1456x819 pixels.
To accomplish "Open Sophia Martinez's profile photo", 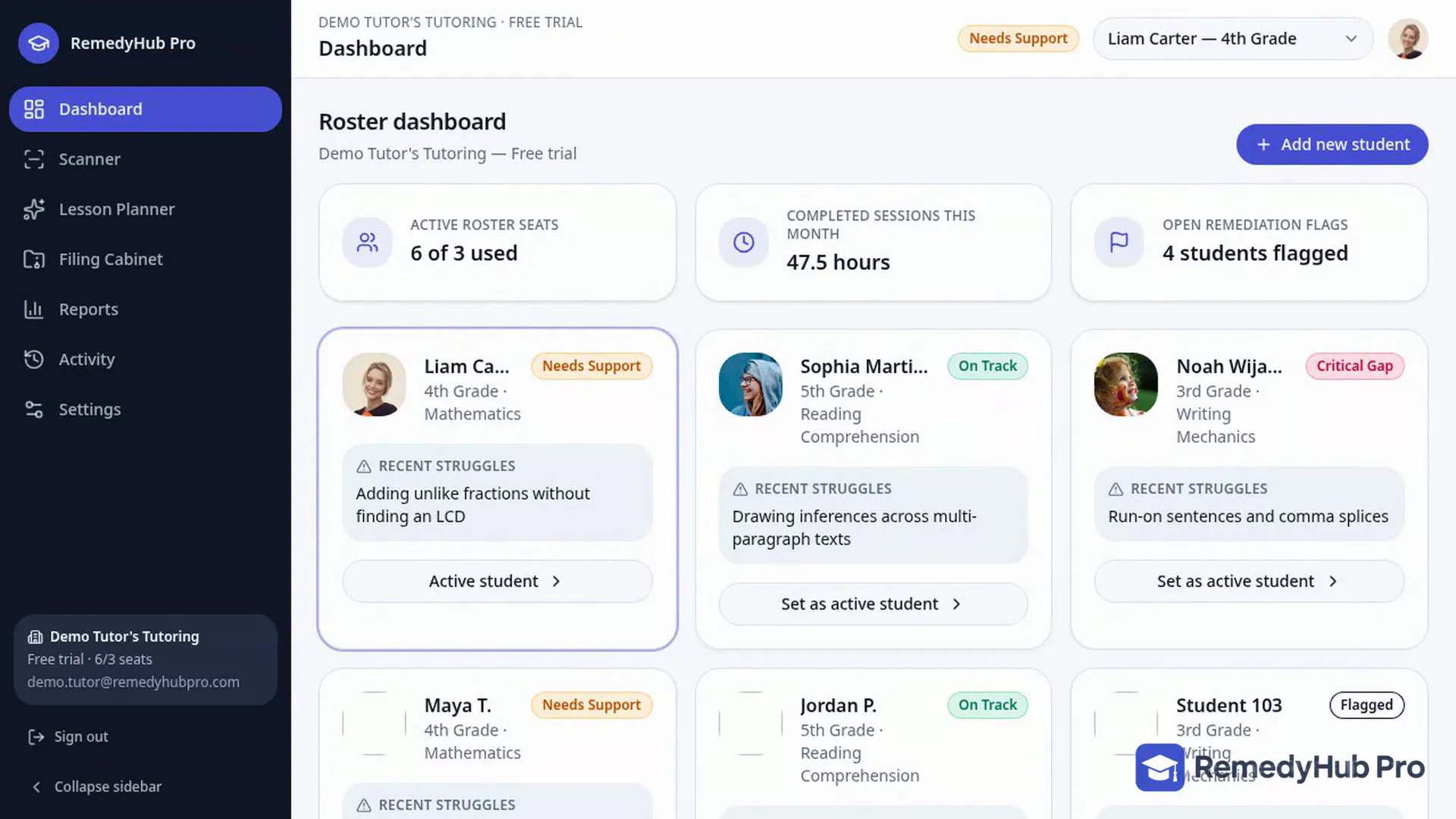I will point(750,384).
